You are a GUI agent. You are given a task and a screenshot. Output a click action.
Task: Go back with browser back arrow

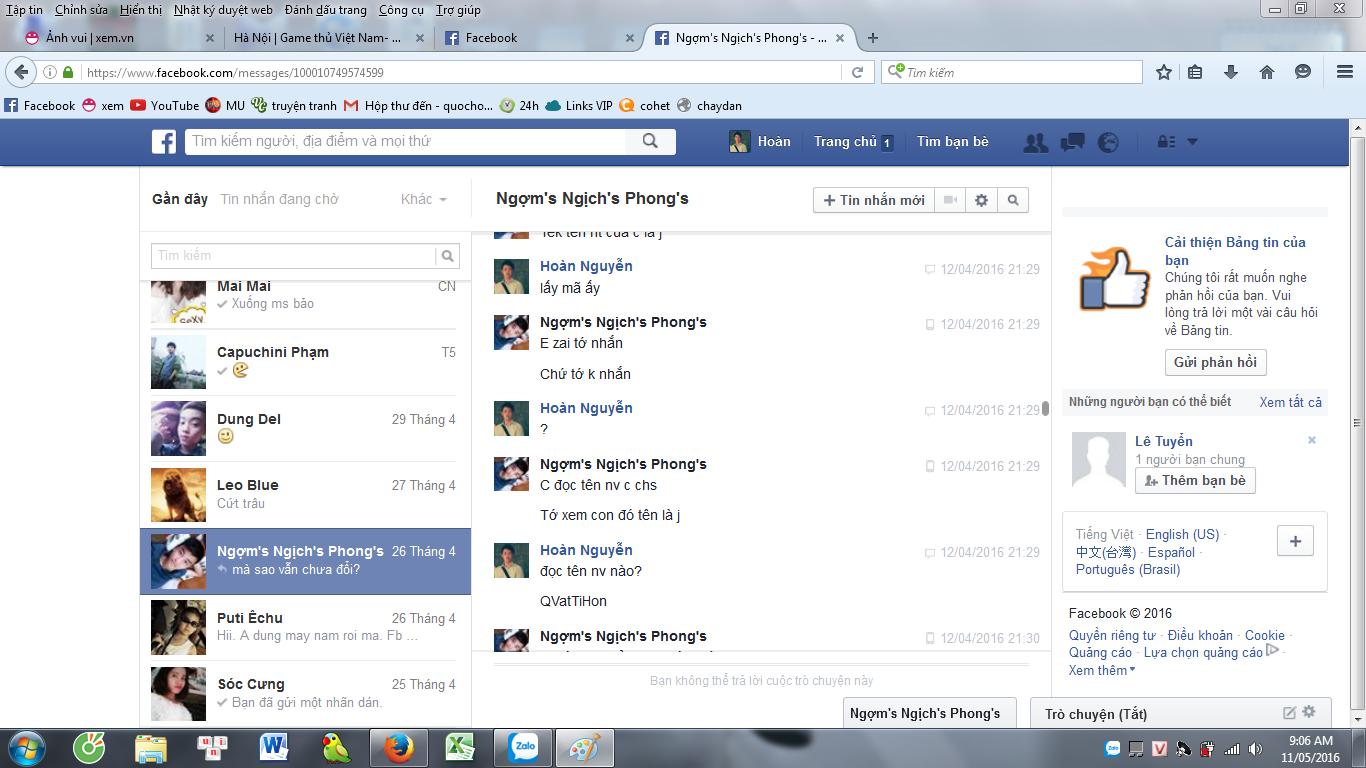pyautogui.click(x=21, y=72)
